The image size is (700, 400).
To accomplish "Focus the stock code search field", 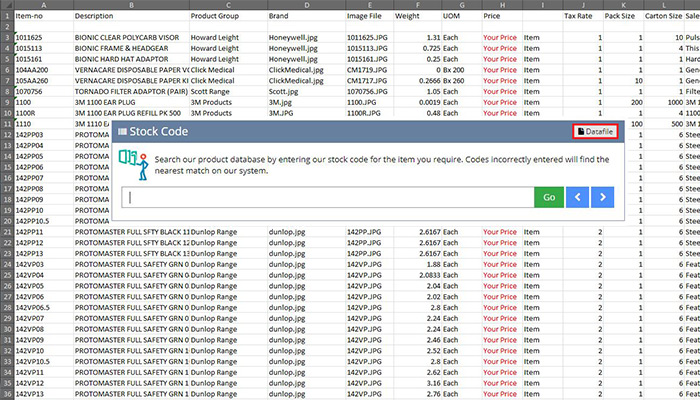I will [328, 197].
